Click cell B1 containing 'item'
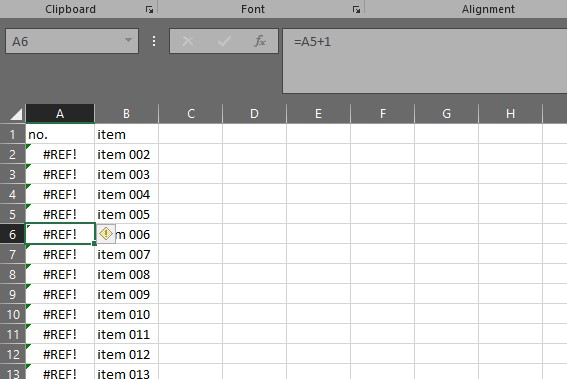 126,134
